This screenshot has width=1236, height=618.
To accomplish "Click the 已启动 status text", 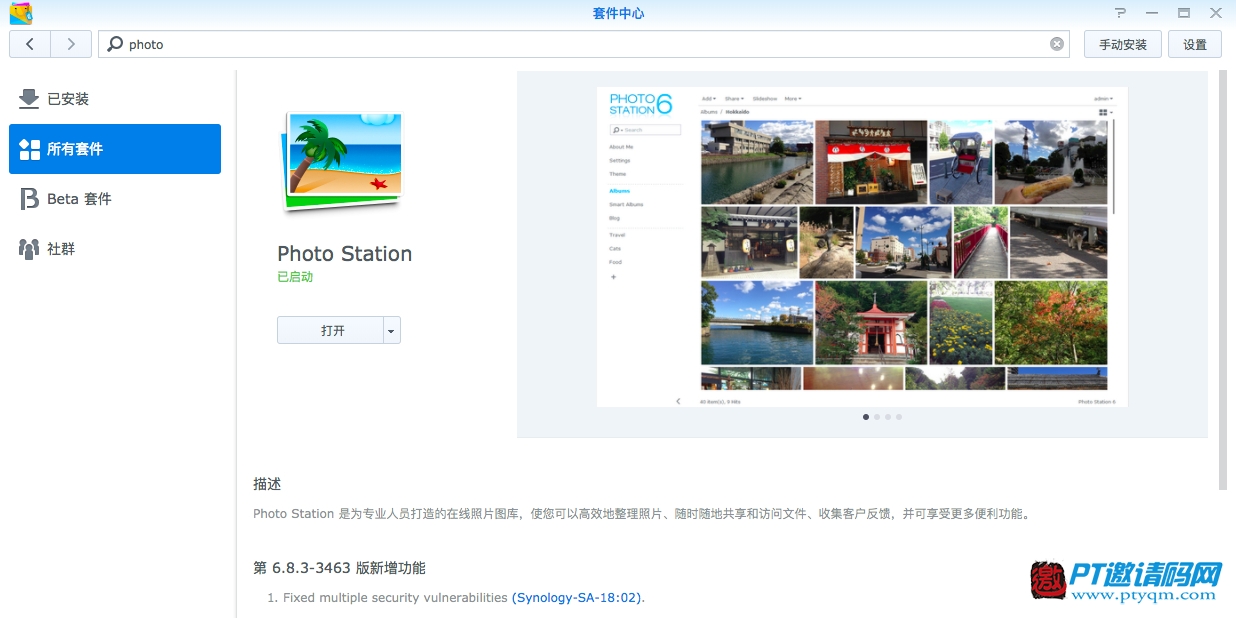I will point(295,277).
